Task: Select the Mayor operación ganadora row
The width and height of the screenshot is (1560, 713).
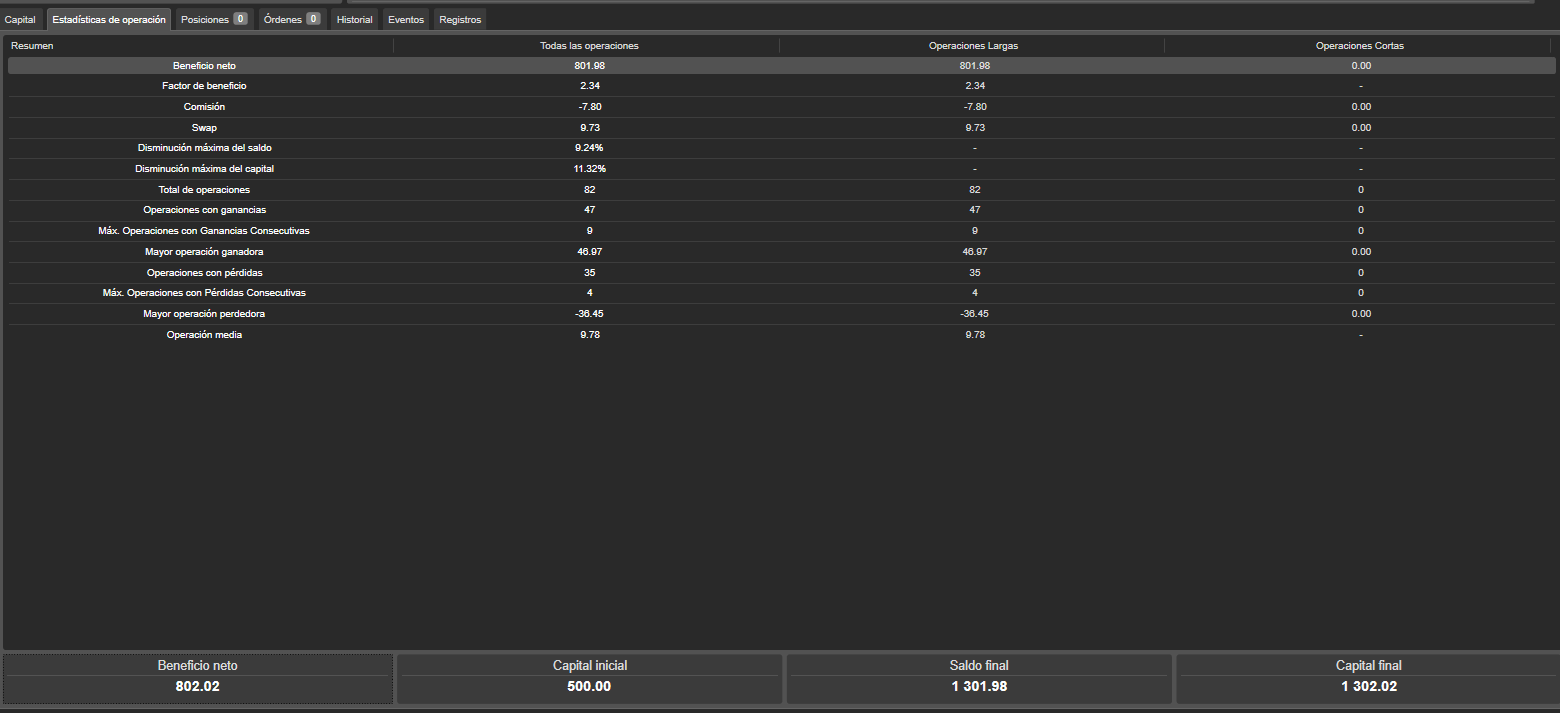Action: click(204, 252)
